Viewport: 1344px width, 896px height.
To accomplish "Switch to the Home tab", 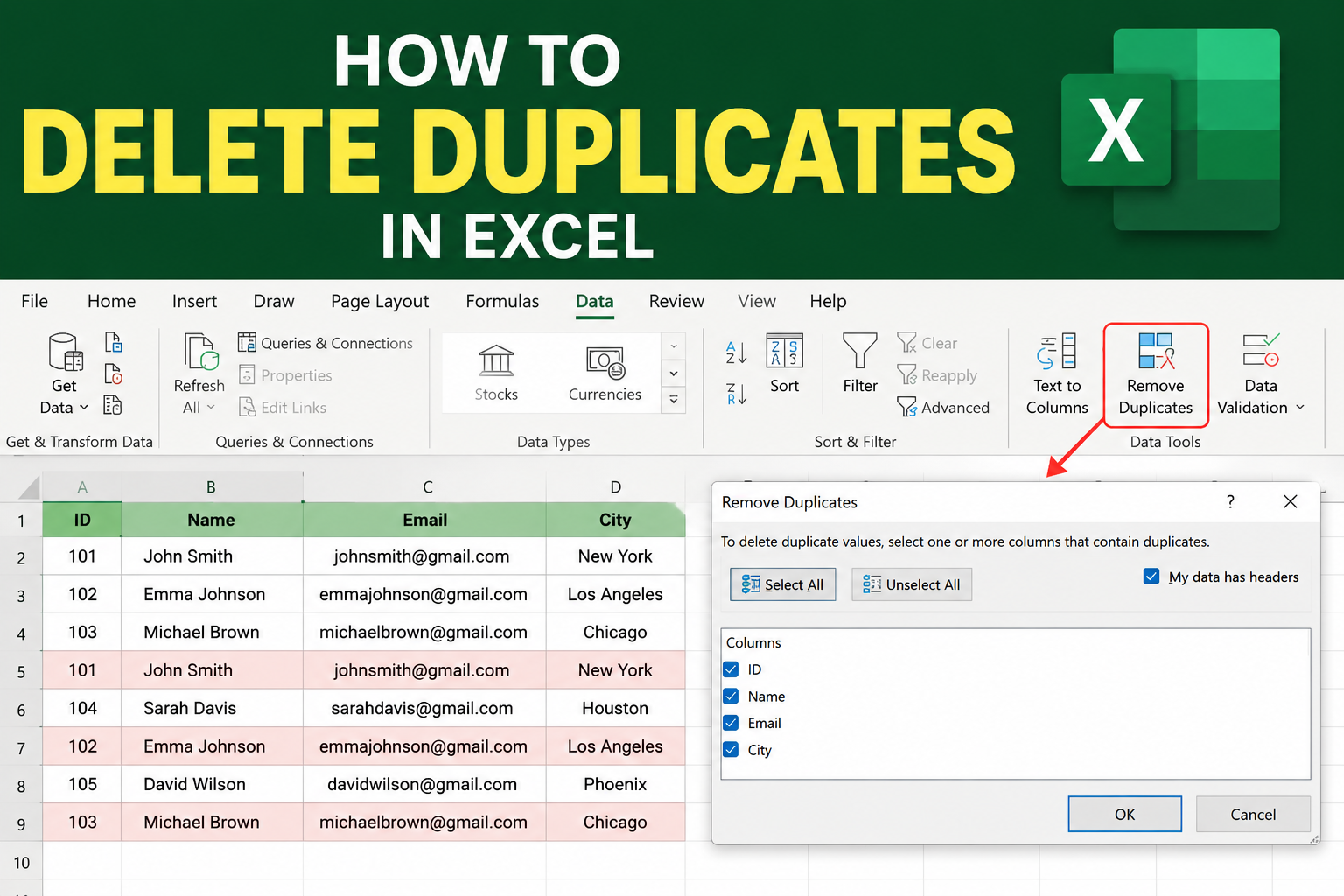I will point(111,301).
